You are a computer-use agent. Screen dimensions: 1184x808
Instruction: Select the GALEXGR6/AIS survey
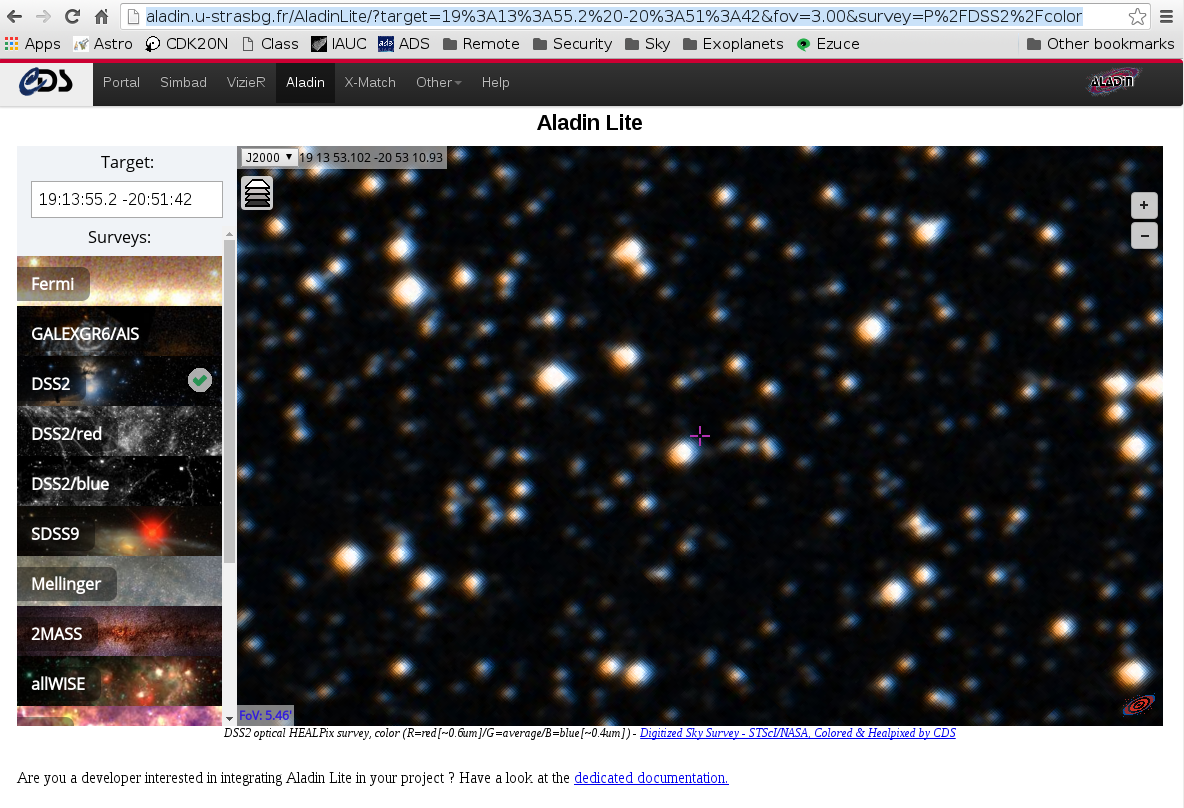tap(119, 331)
